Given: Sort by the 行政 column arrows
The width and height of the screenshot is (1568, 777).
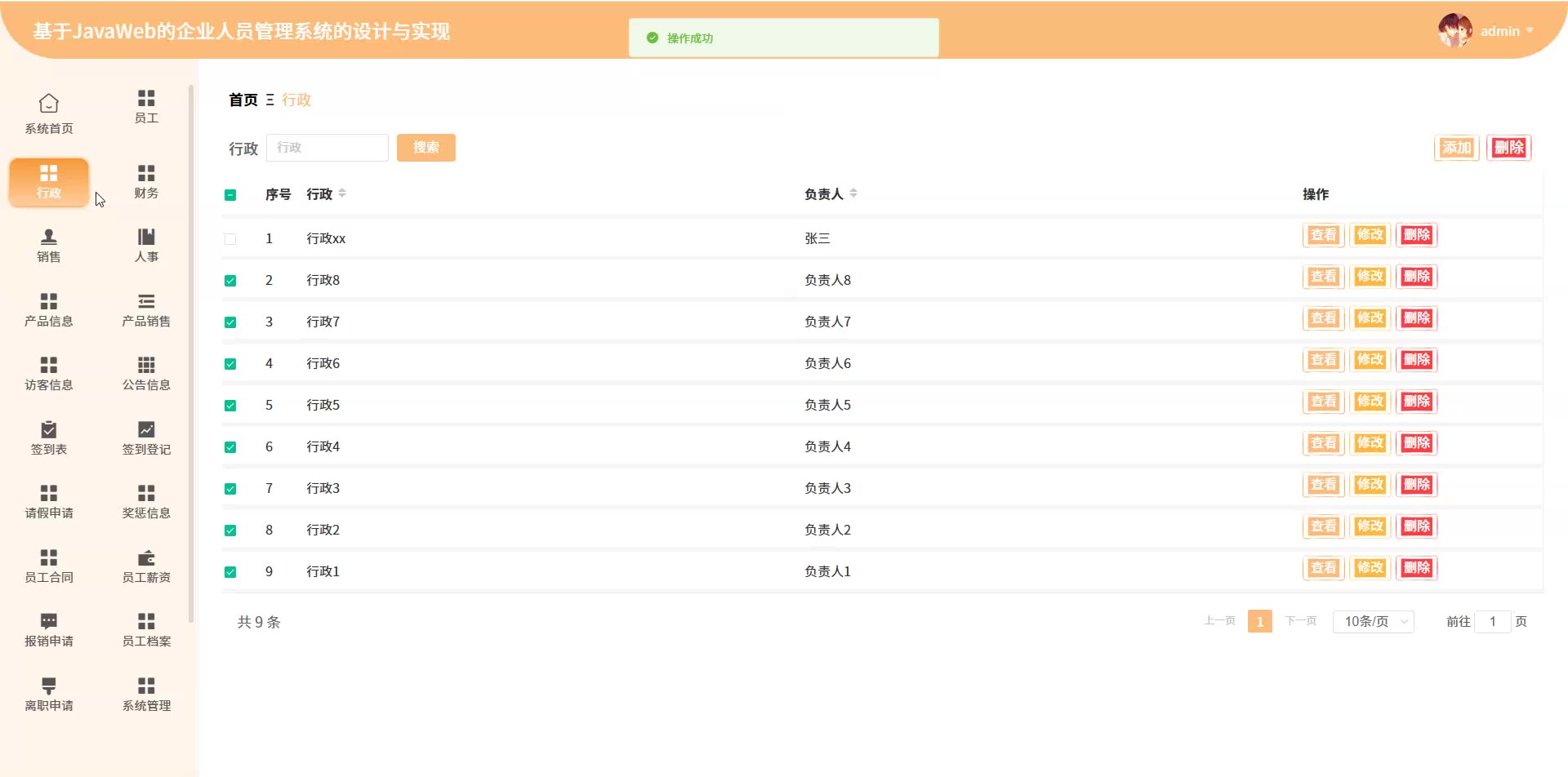Looking at the screenshot, I should 342,193.
